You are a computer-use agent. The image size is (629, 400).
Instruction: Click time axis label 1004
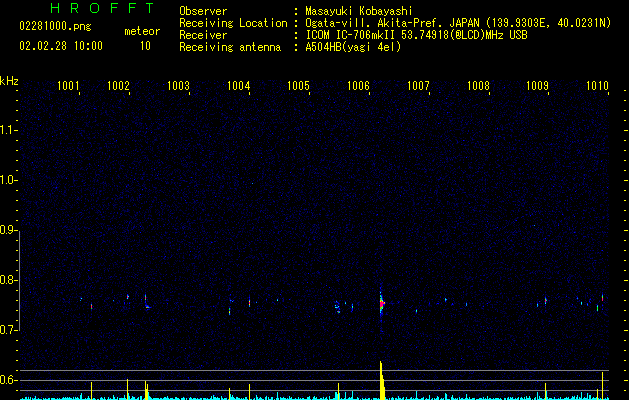tap(238, 86)
